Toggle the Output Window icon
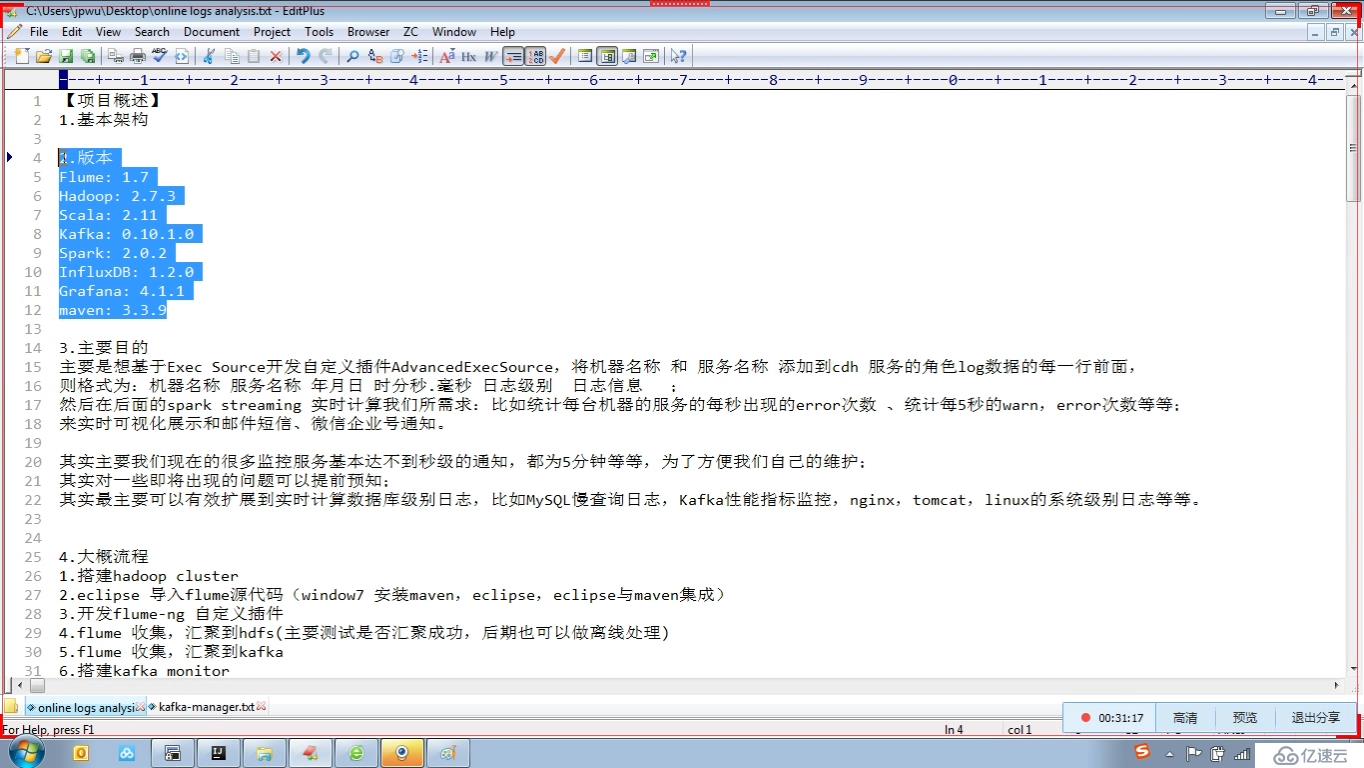Viewport: 1364px width, 768px height. tap(629, 56)
